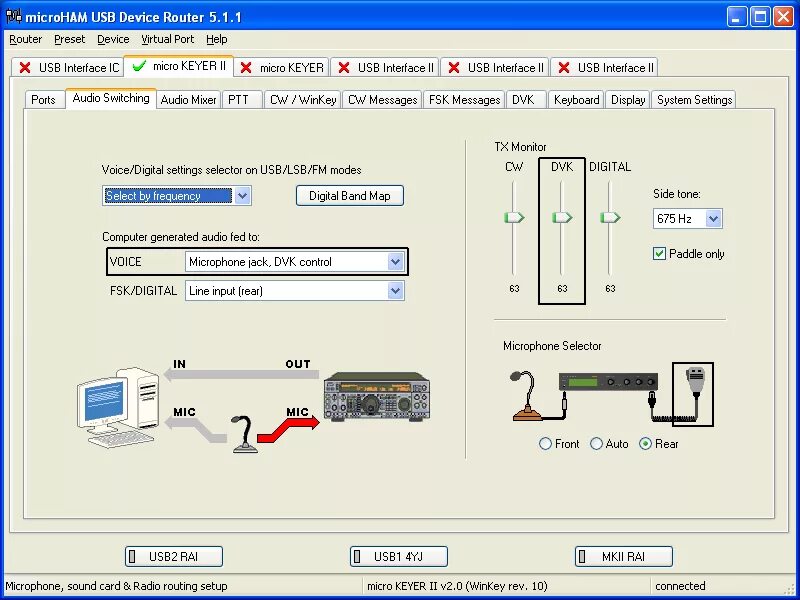The height and width of the screenshot is (600, 800).
Task: Click the indicator on USB1 4YJ button
Action: coord(357,556)
